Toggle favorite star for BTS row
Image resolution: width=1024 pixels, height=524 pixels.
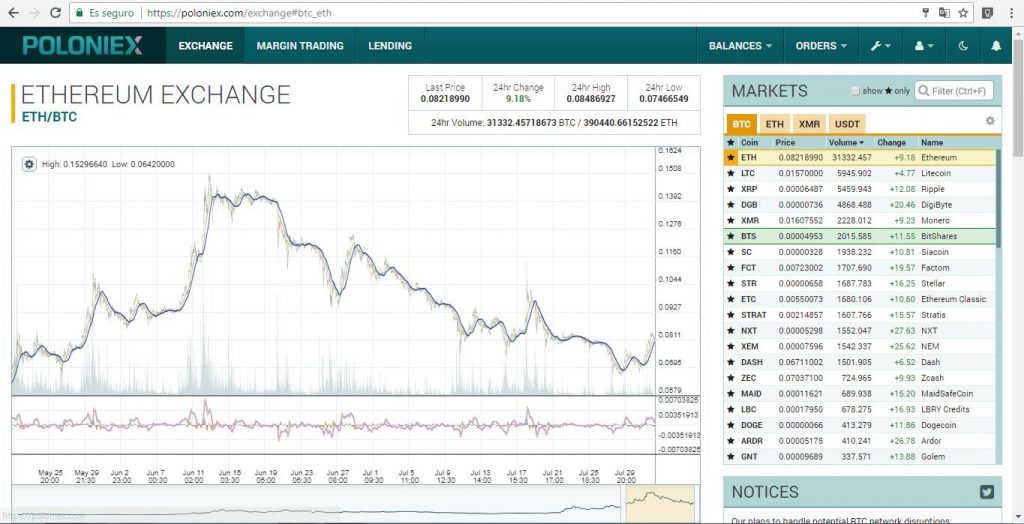pyautogui.click(x=731, y=236)
